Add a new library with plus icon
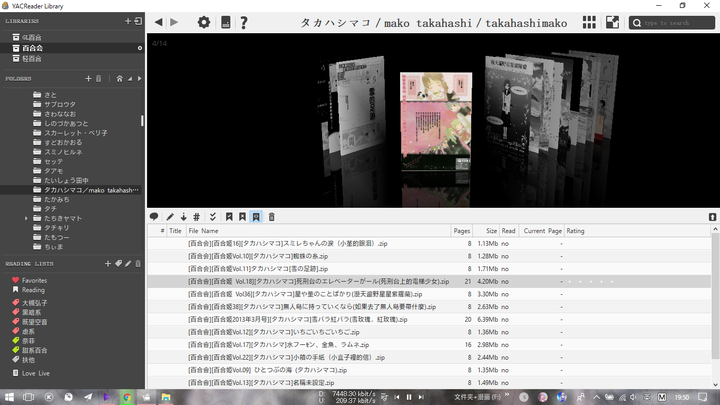720x405 pixels. [x=128, y=21]
